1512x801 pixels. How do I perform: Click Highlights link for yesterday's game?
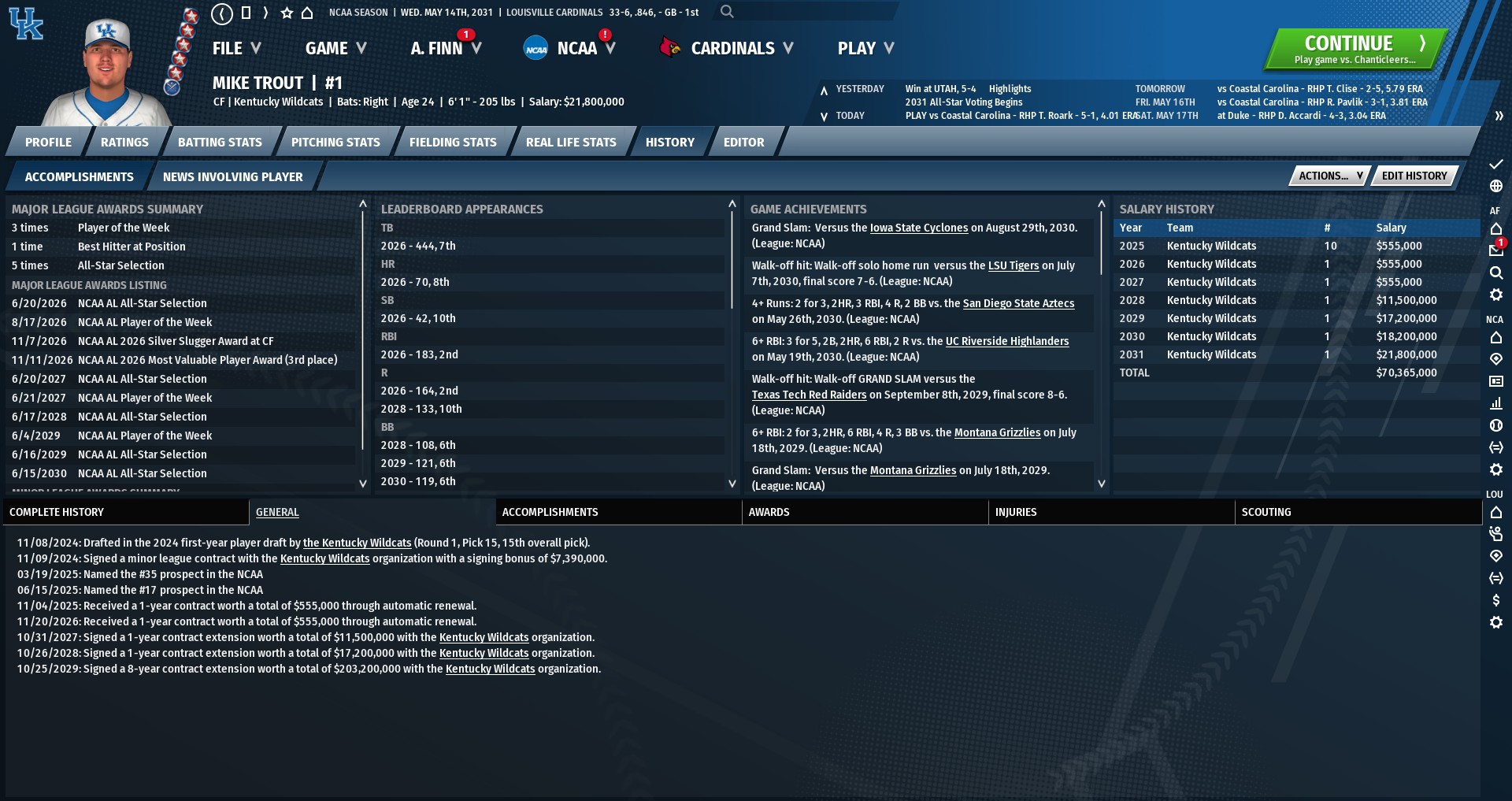tap(1010, 89)
